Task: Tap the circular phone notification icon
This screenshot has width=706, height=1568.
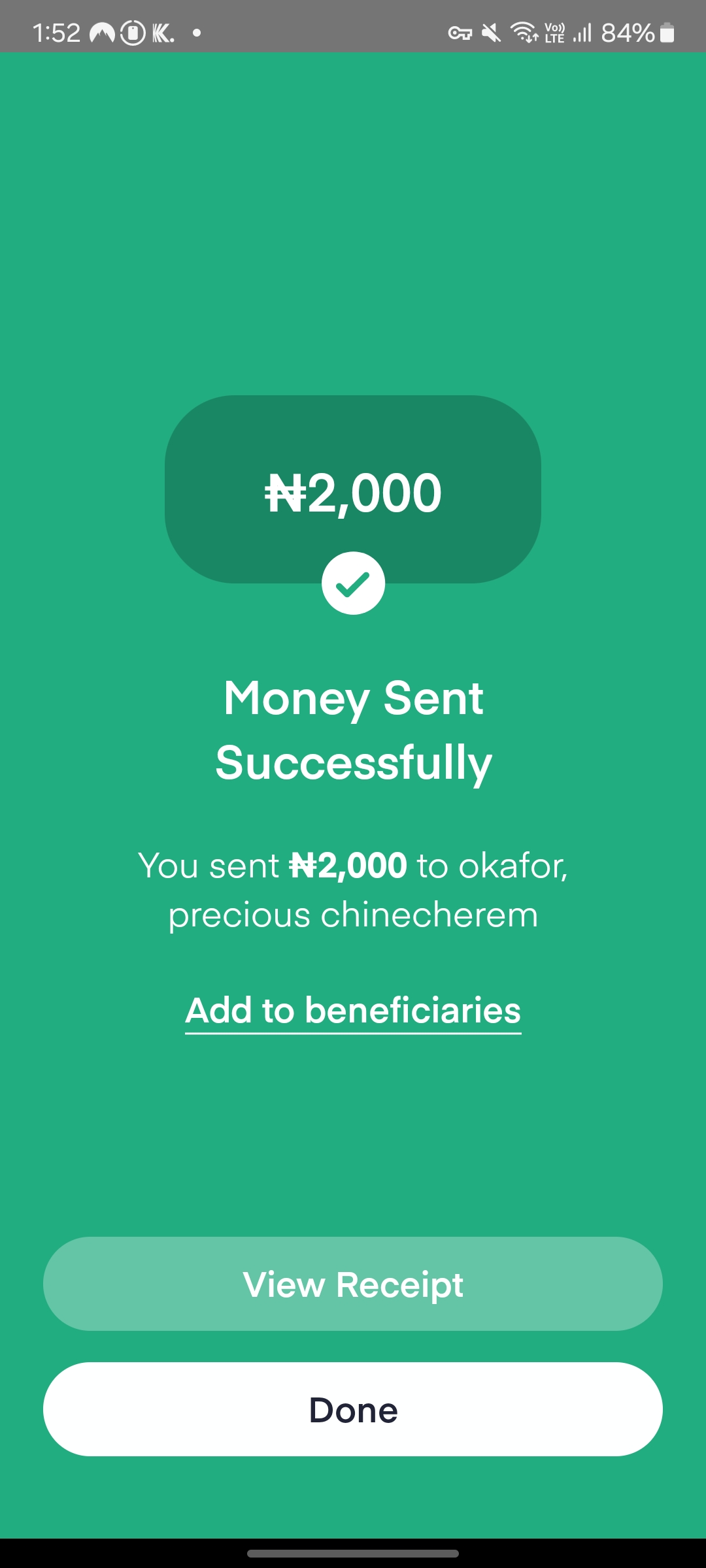Action: 133,33
